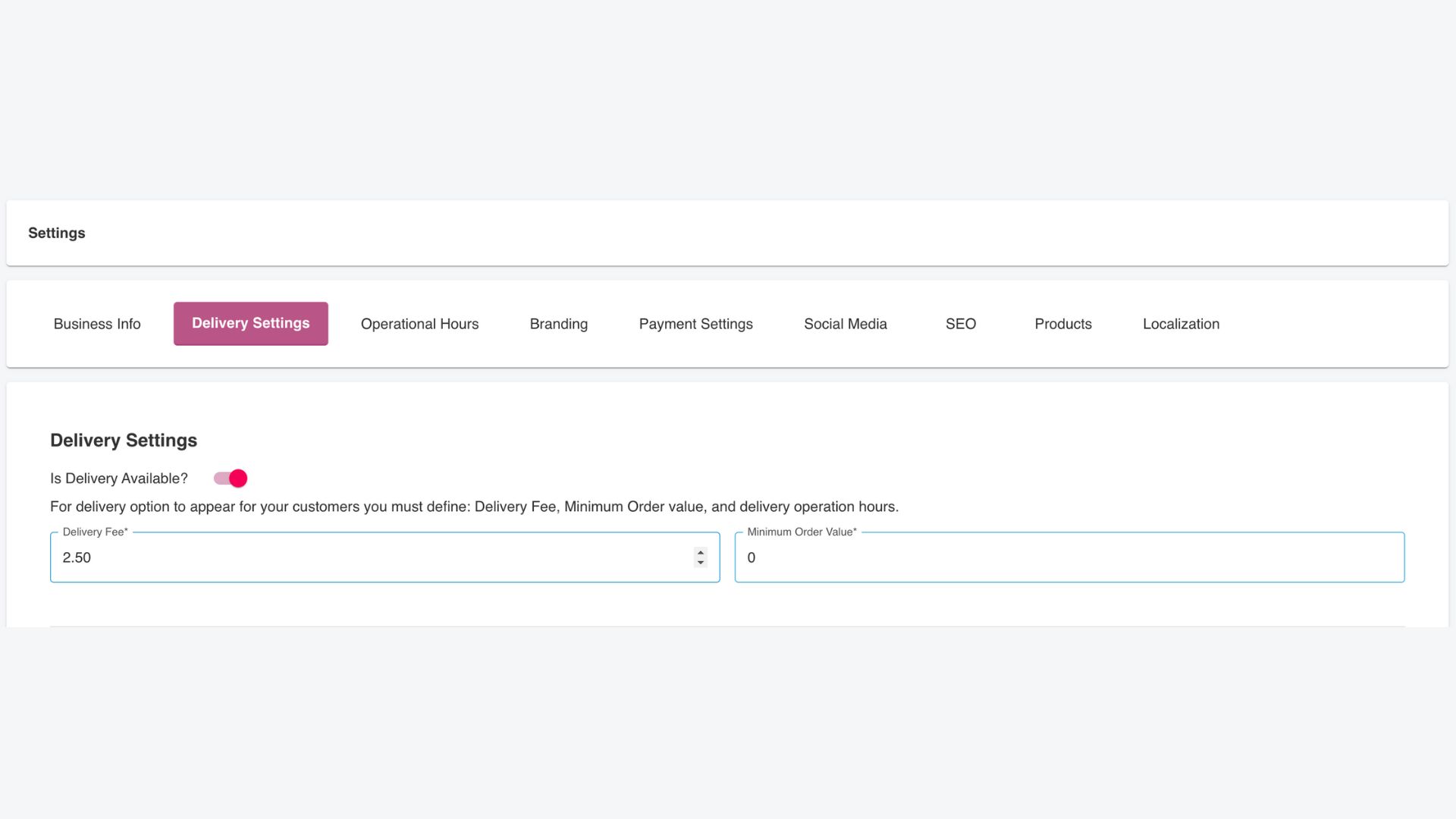
Task: Show the Social Media tab
Action: [845, 324]
